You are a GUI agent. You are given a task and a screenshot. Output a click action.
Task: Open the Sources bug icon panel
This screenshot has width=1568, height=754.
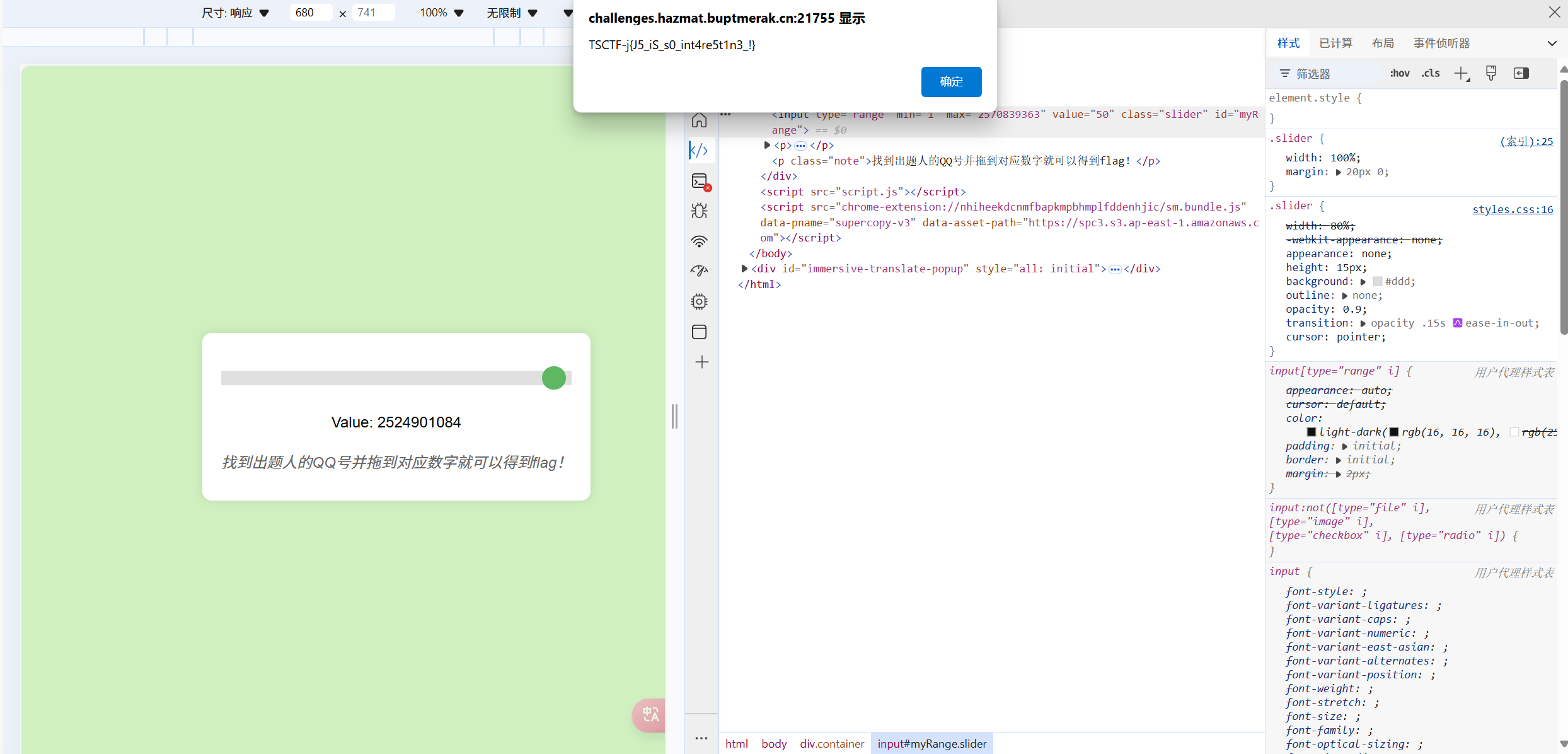(700, 211)
